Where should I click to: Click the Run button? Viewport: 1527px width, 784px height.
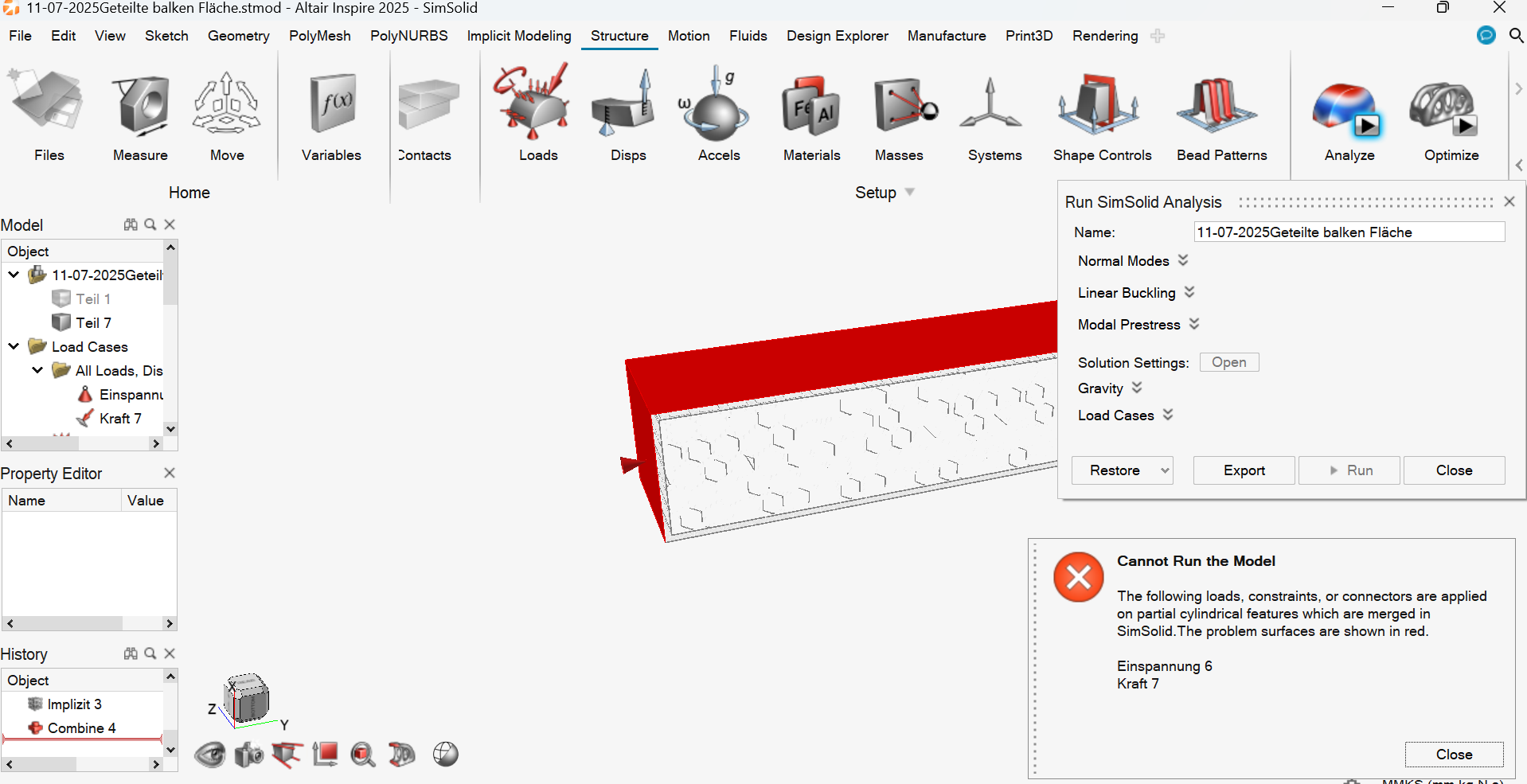point(1350,470)
